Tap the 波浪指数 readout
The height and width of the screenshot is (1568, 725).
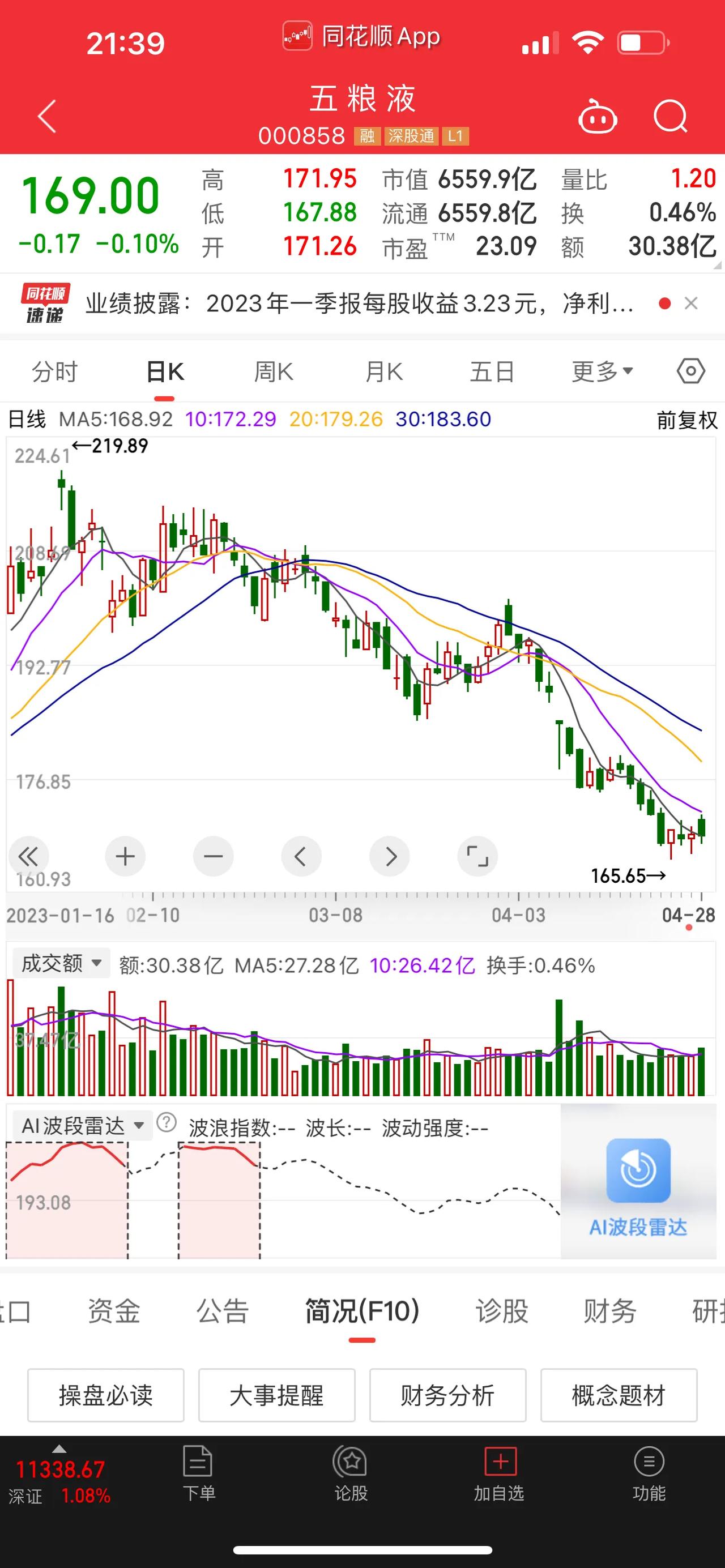242,1128
